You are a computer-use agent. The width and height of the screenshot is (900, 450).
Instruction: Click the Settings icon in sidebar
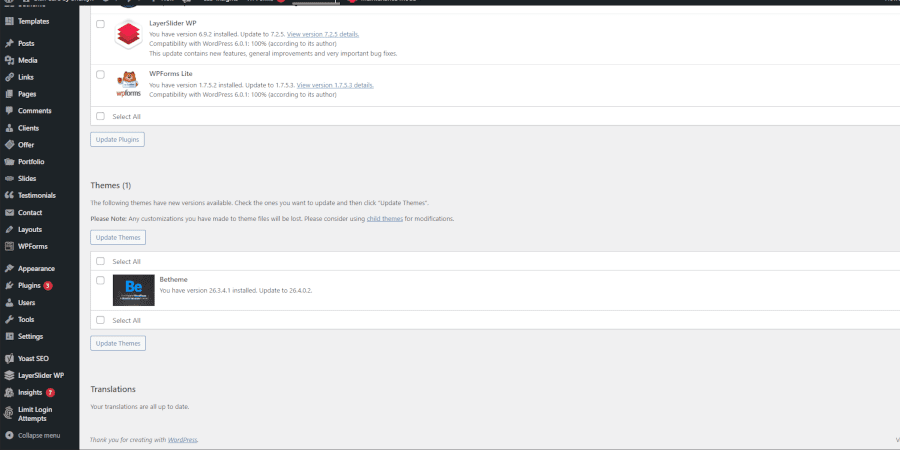[9, 336]
